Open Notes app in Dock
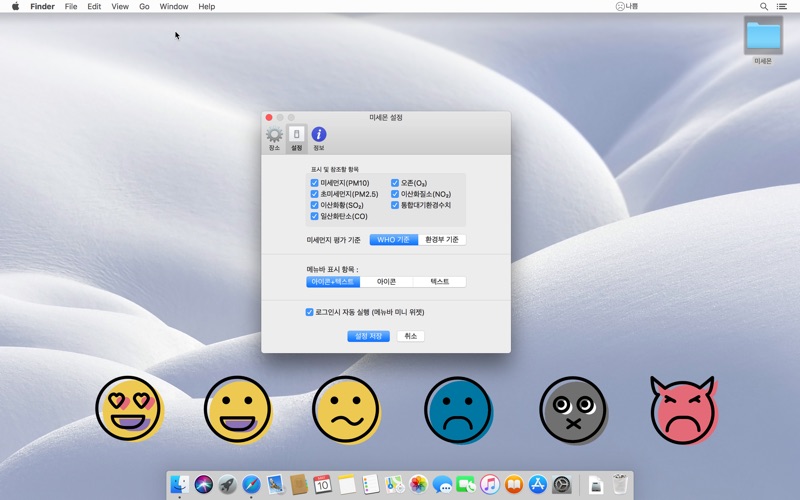The image size is (800, 500). pyautogui.click(x=346, y=484)
